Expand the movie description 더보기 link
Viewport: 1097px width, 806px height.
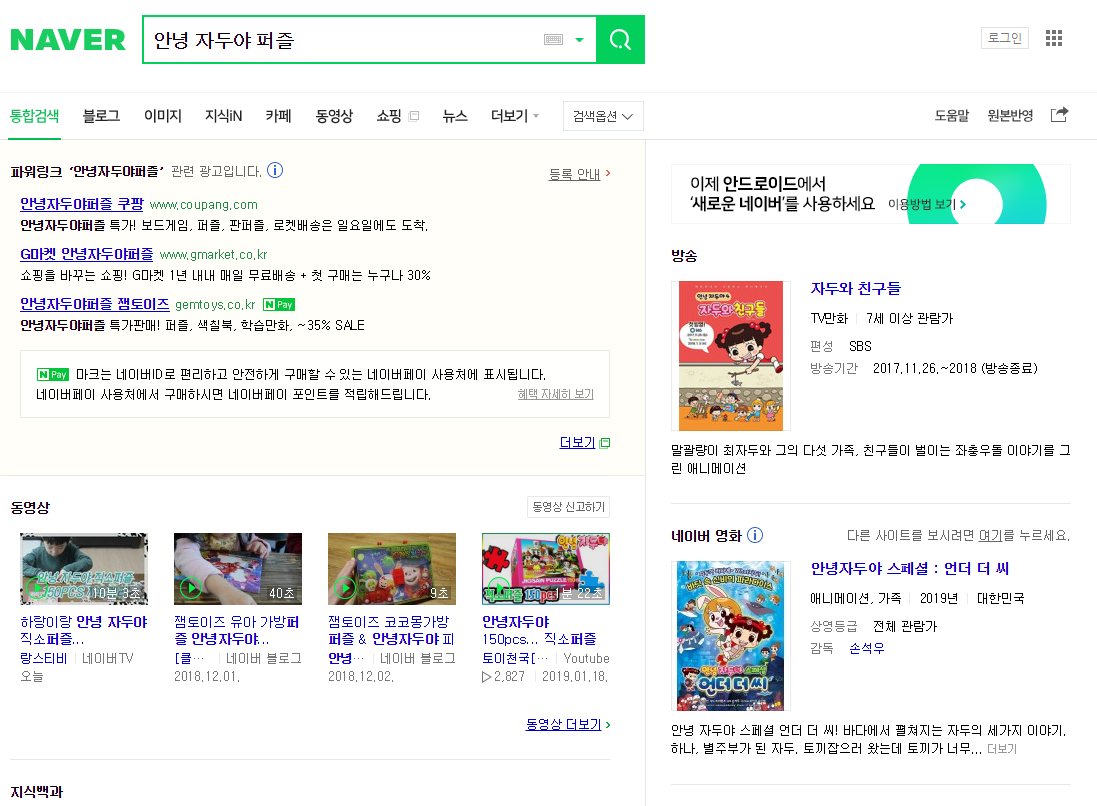tap(1001, 749)
